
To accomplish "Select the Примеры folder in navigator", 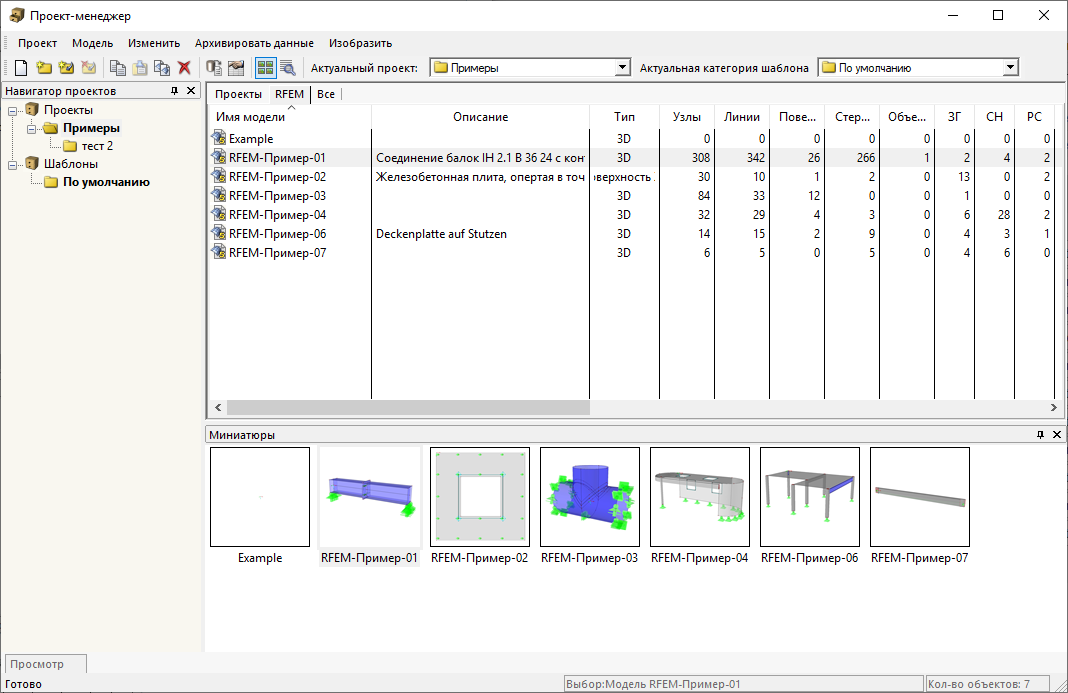I will pos(91,128).
